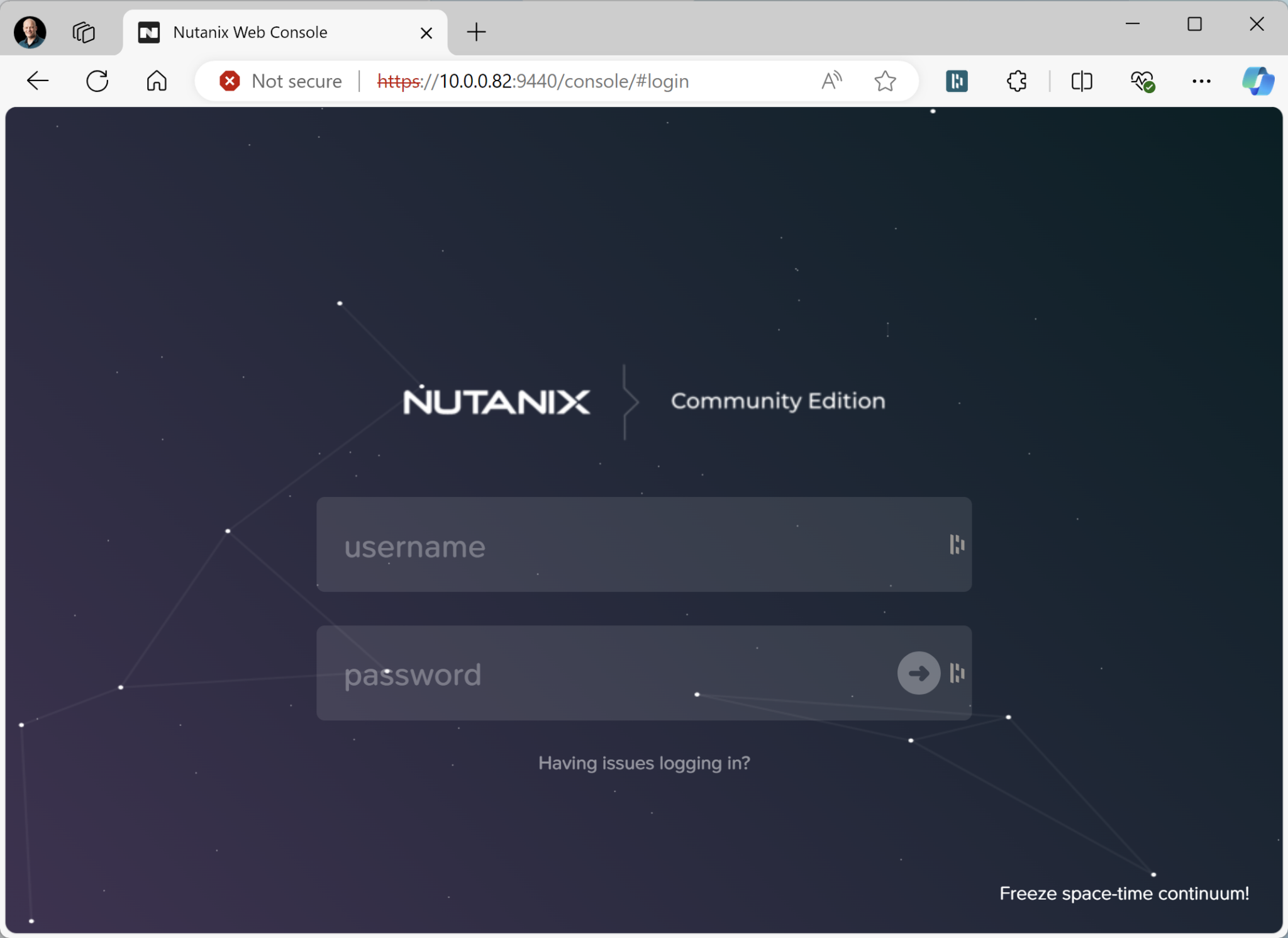Start read aloud on this page
1288x938 pixels.
[x=830, y=81]
